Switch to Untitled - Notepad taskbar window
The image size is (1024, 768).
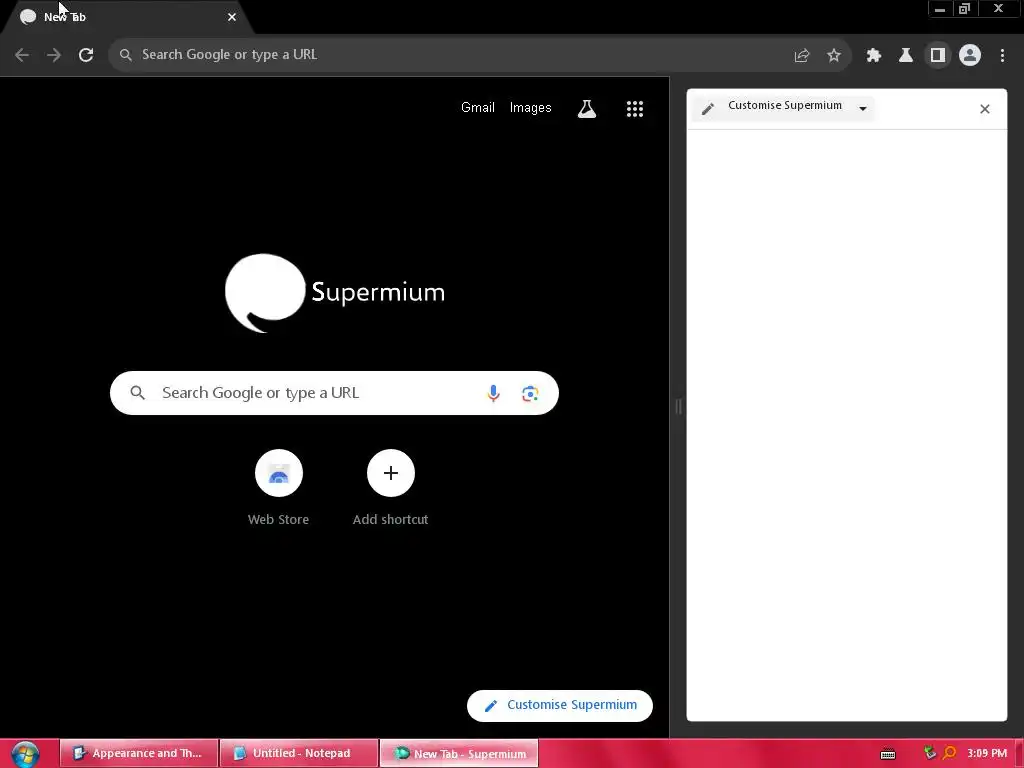pos(299,753)
